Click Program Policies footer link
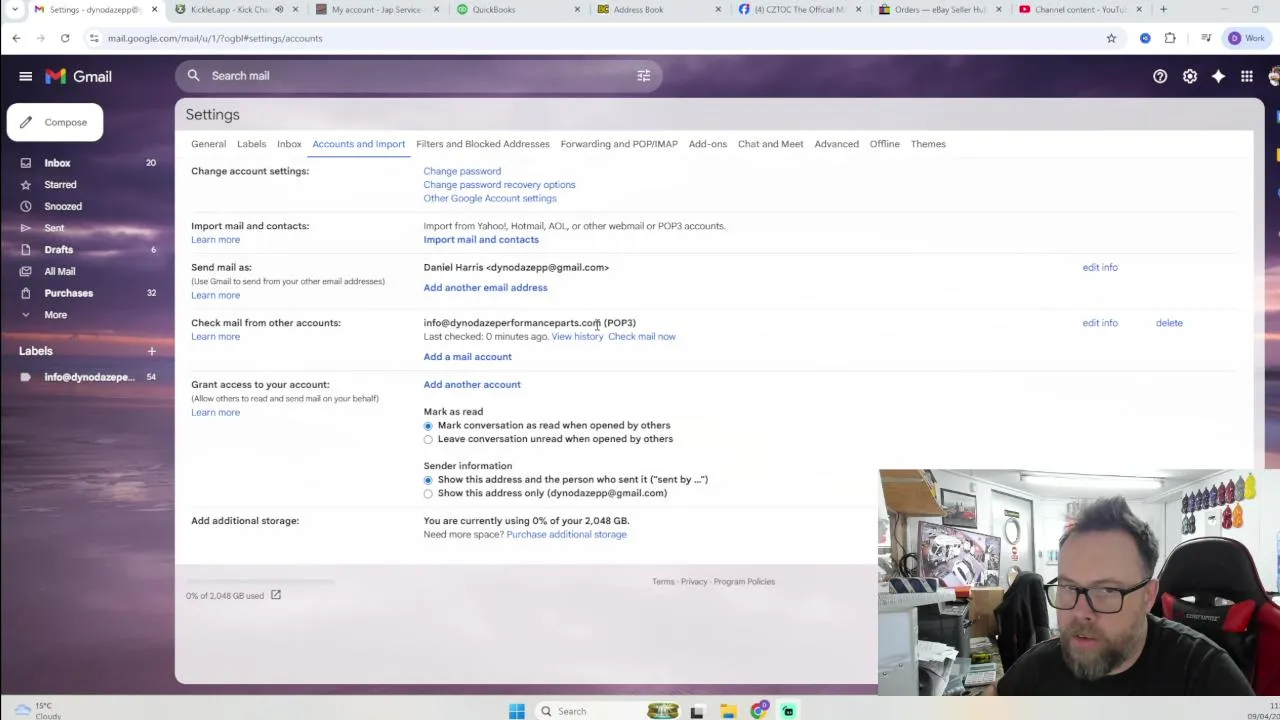 (x=744, y=582)
